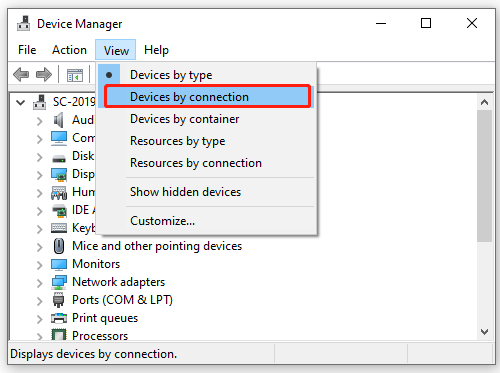
Task: Click the Back arrow toolbar icon
Action: pos(21,74)
